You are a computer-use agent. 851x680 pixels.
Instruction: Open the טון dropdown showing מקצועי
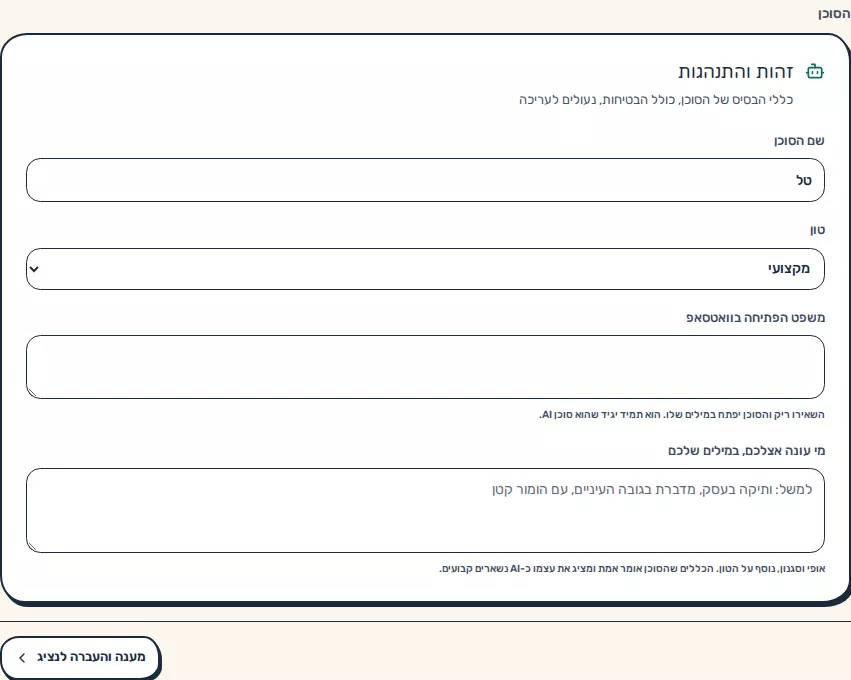coord(426,269)
